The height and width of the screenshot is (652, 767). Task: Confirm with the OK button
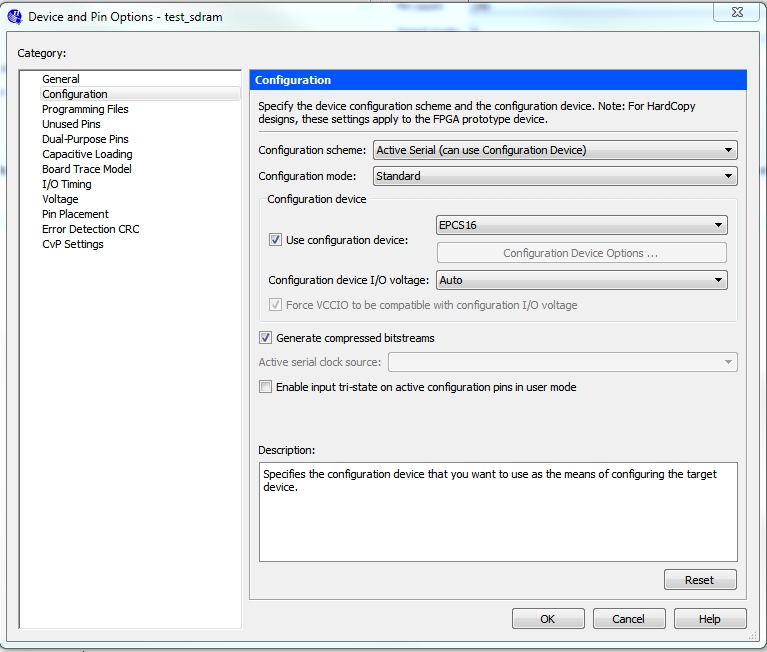point(548,619)
